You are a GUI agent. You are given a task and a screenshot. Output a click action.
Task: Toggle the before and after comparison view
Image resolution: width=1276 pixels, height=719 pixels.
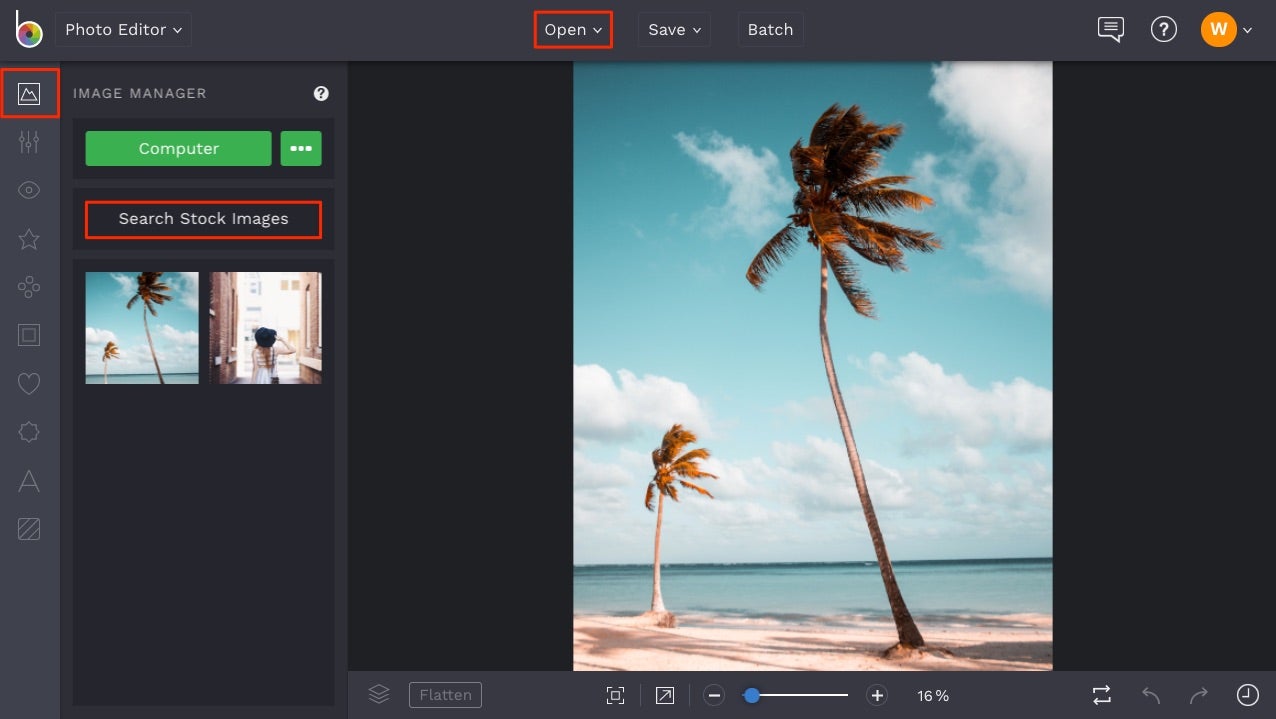coord(1100,695)
